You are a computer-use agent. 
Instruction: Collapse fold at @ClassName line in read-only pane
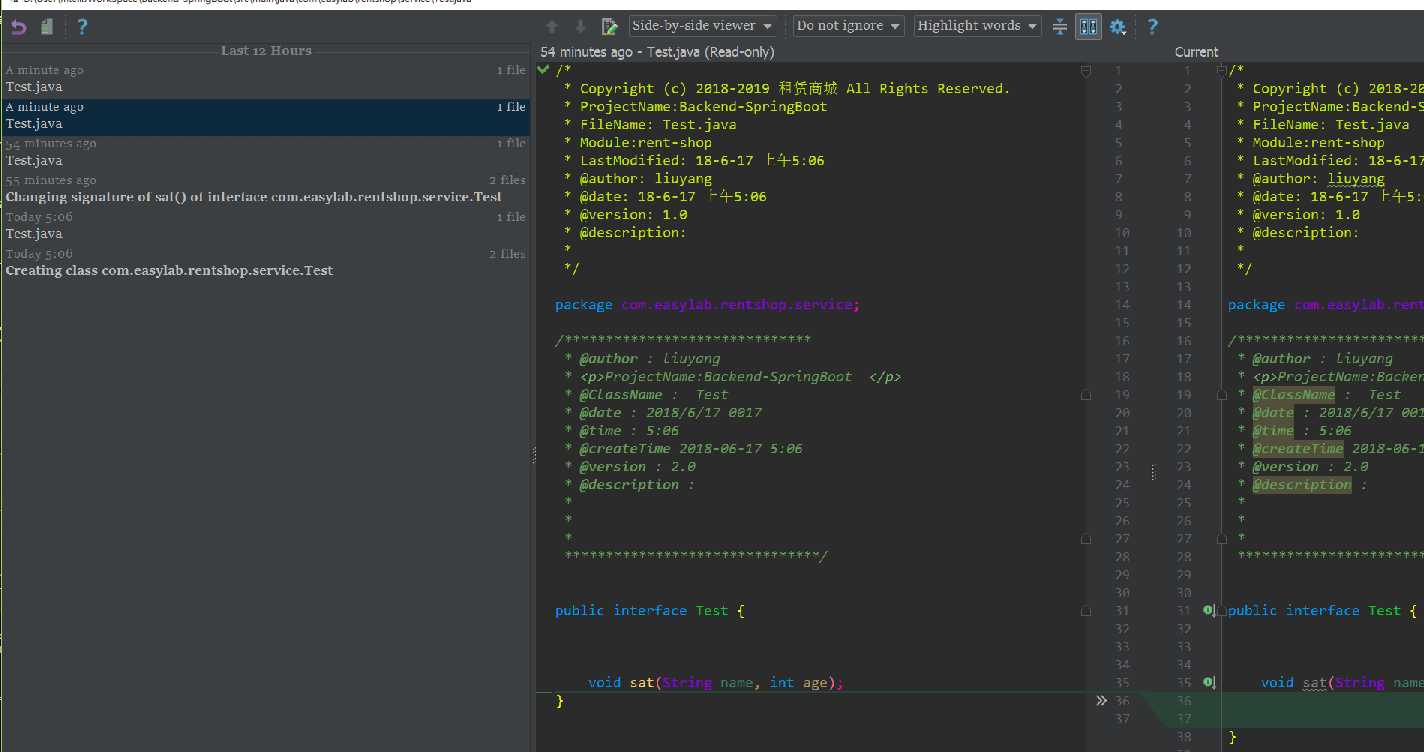(1086, 395)
